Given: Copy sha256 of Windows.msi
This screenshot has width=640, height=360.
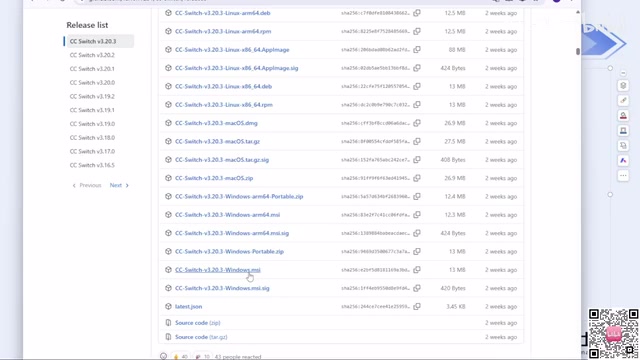Looking at the screenshot, I should 417,270.
